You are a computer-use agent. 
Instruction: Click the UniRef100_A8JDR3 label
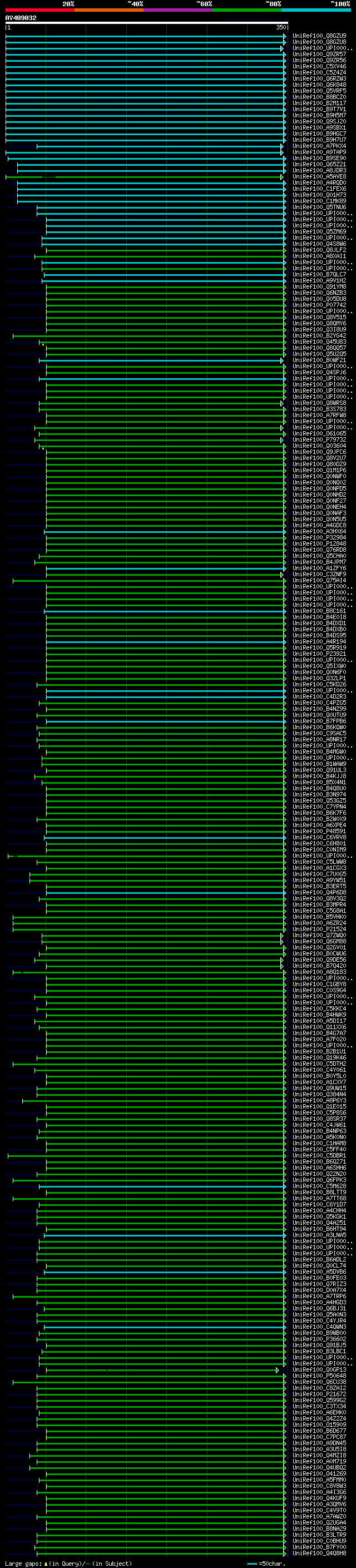[319, 170]
